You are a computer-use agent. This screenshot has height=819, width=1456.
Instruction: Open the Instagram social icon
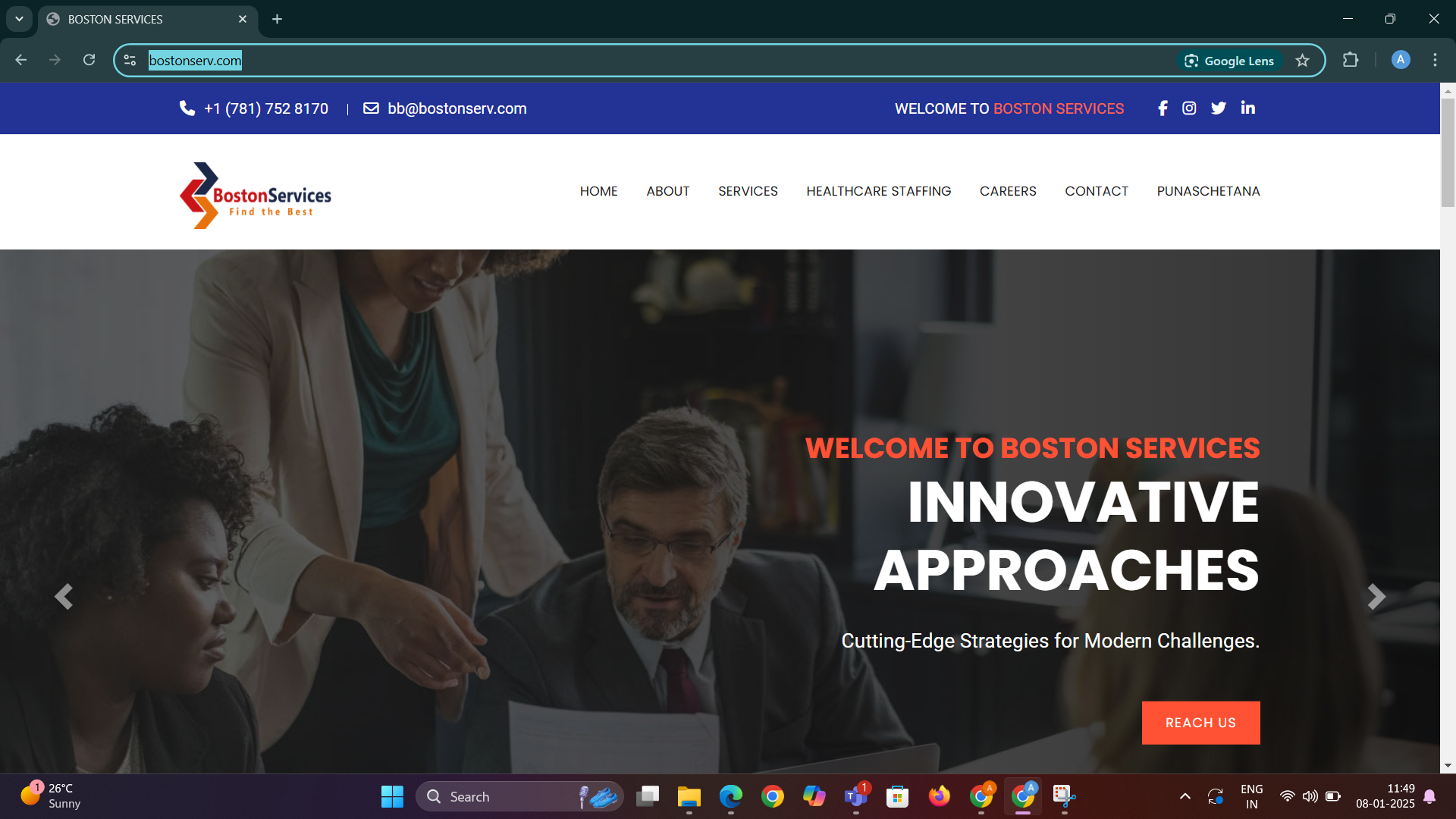click(x=1189, y=108)
